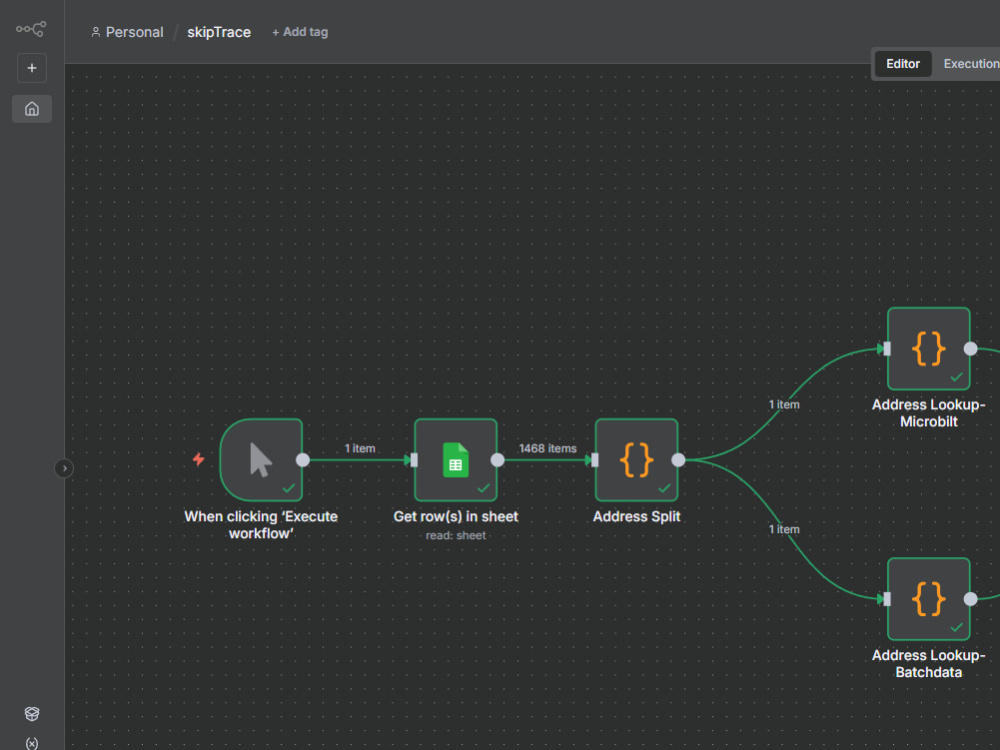Switch to the Editor tab
This screenshot has width=1000, height=750.
[x=902, y=64]
